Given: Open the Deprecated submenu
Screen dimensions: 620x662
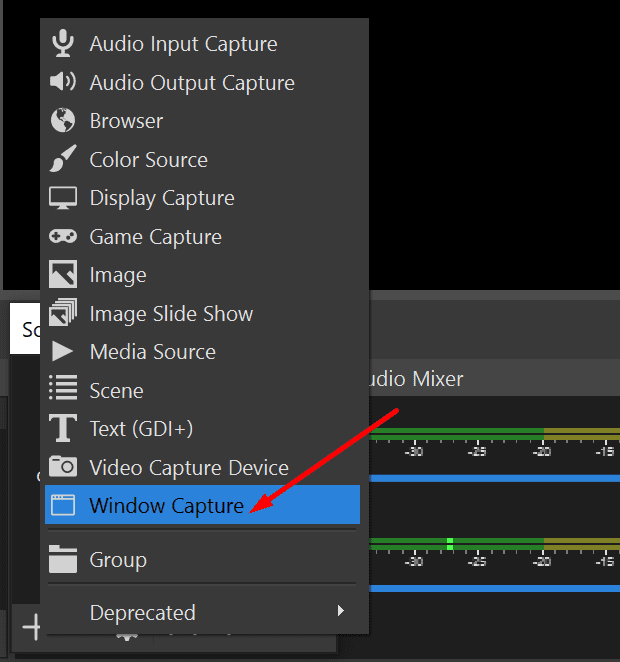Looking at the screenshot, I should coord(203,612).
